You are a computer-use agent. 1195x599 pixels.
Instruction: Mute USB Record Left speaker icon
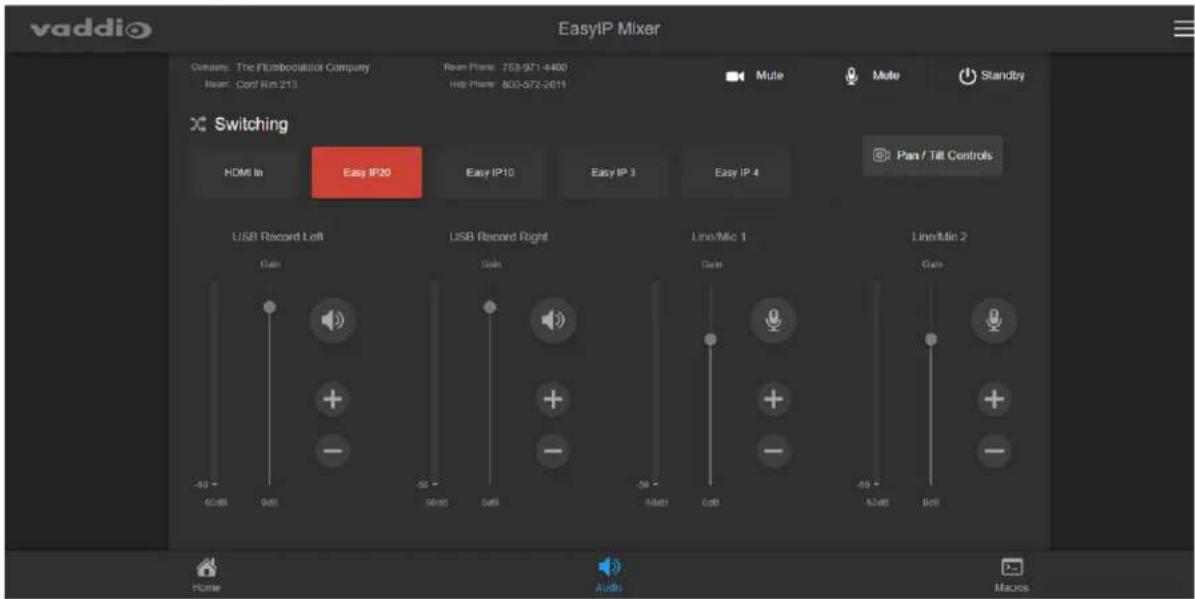coord(332,320)
